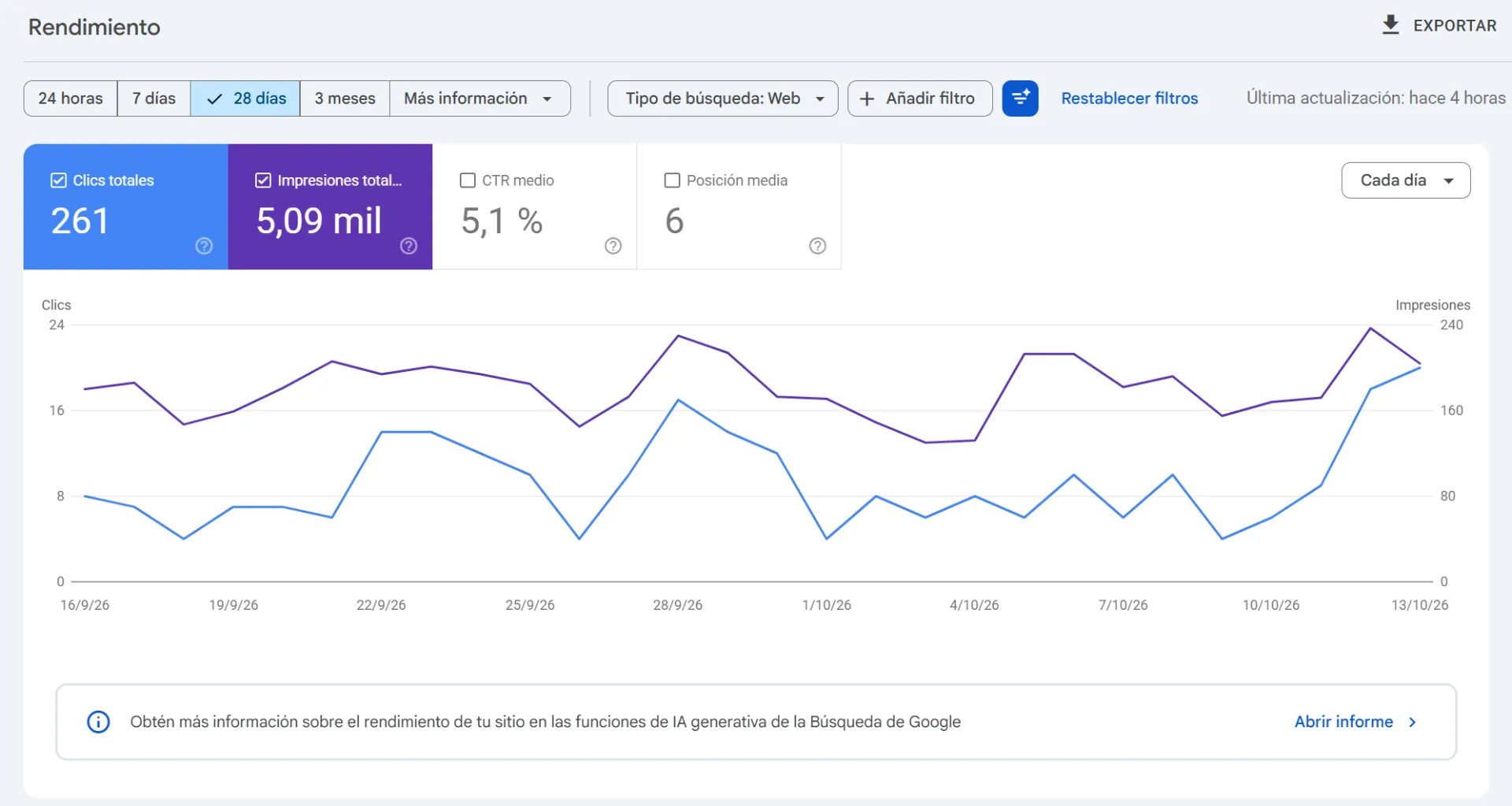The width and height of the screenshot is (1512, 806).
Task: Click the 5,09 mil impressions value
Action: click(319, 221)
